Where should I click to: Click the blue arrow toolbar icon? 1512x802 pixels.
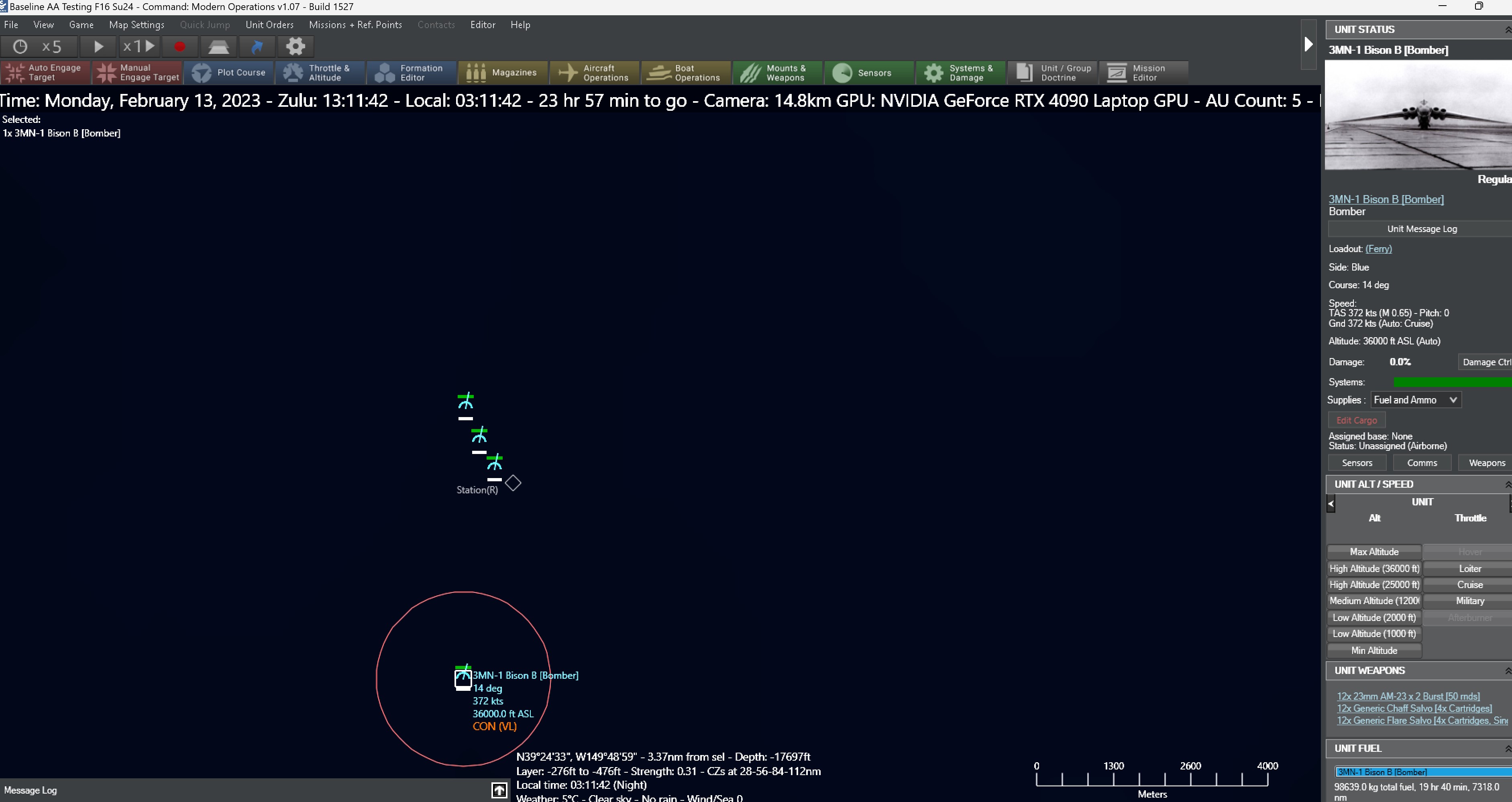pyautogui.click(x=257, y=46)
